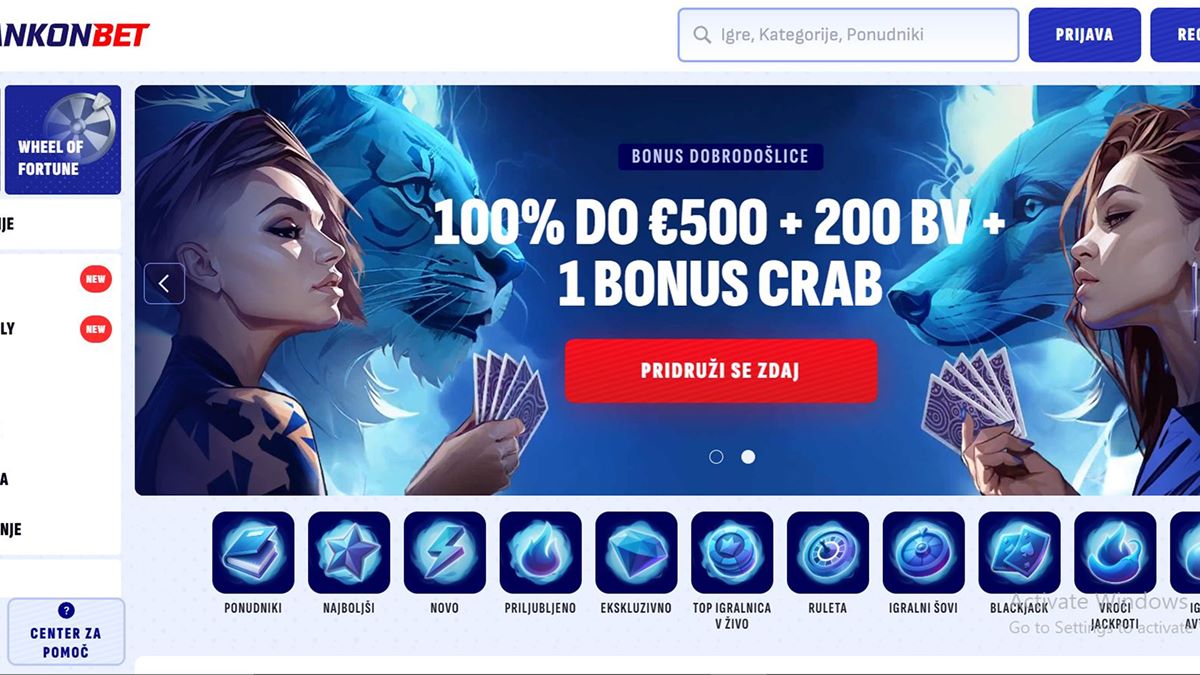Image resolution: width=1200 pixels, height=675 pixels.
Task: Open the Ponudniki book icon category
Action: pos(253,553)
